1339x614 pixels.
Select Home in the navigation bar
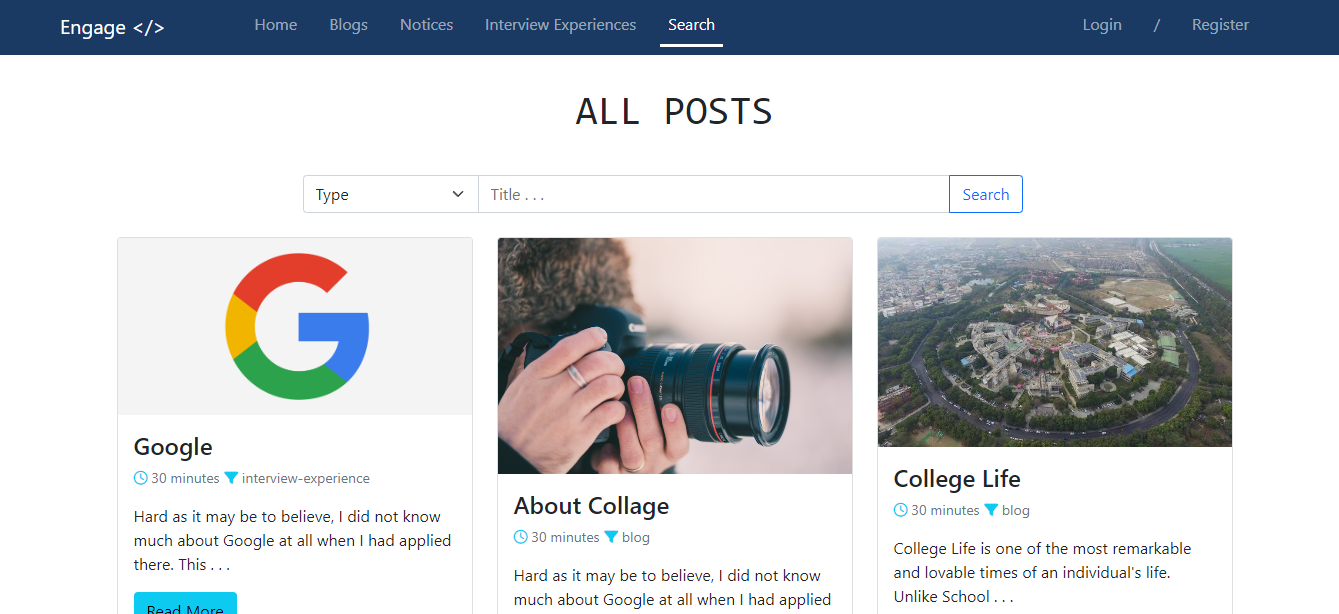(x=275, y=24)
